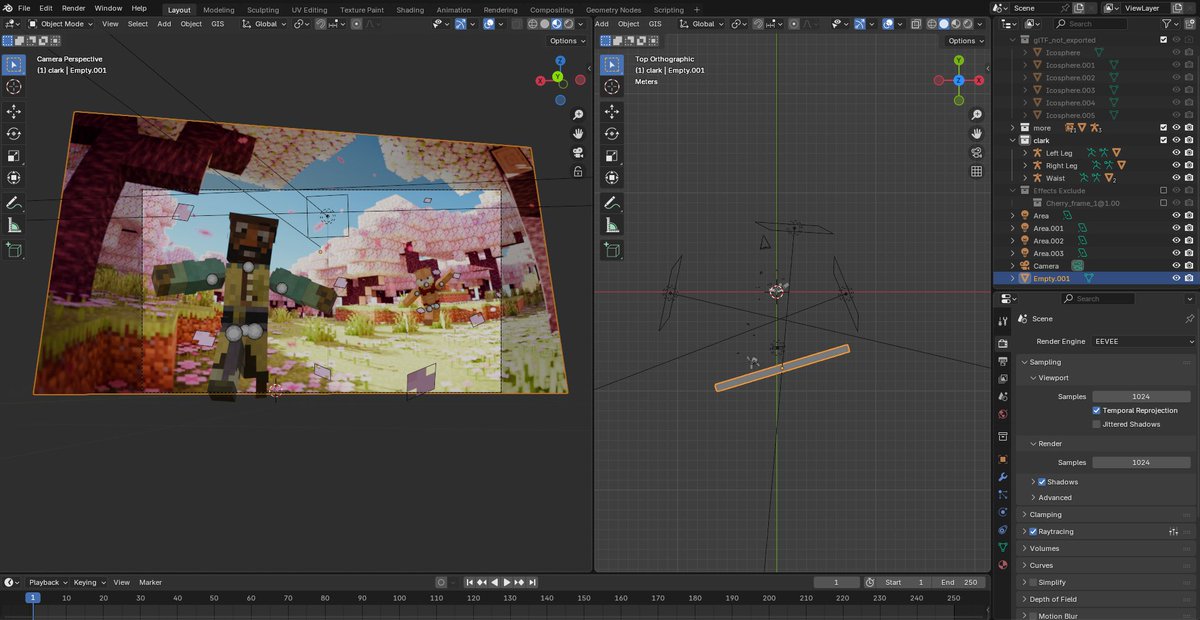Screen dimensions: 1200x620
Task: Open the File menu
Action: click(24, 8)
